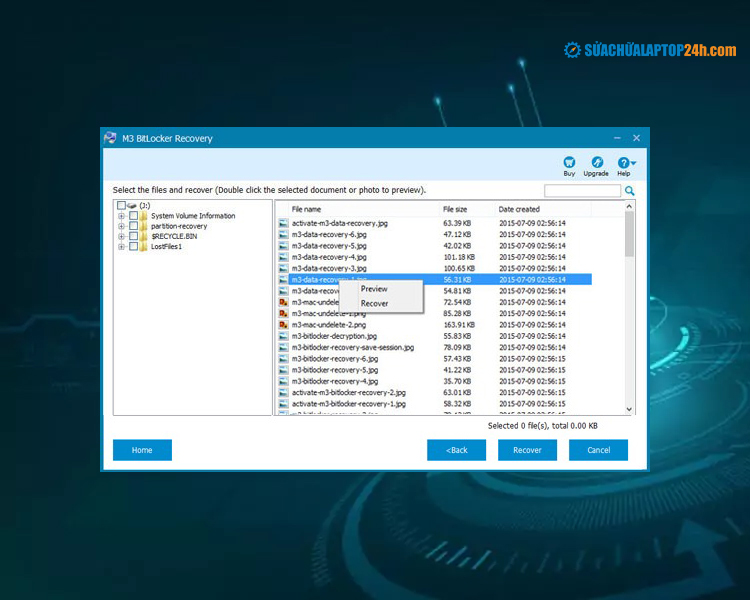Viewport: 750px width, 600px height.
Task: Check the LostFiles1 checkbox
Action: (133, 246)
